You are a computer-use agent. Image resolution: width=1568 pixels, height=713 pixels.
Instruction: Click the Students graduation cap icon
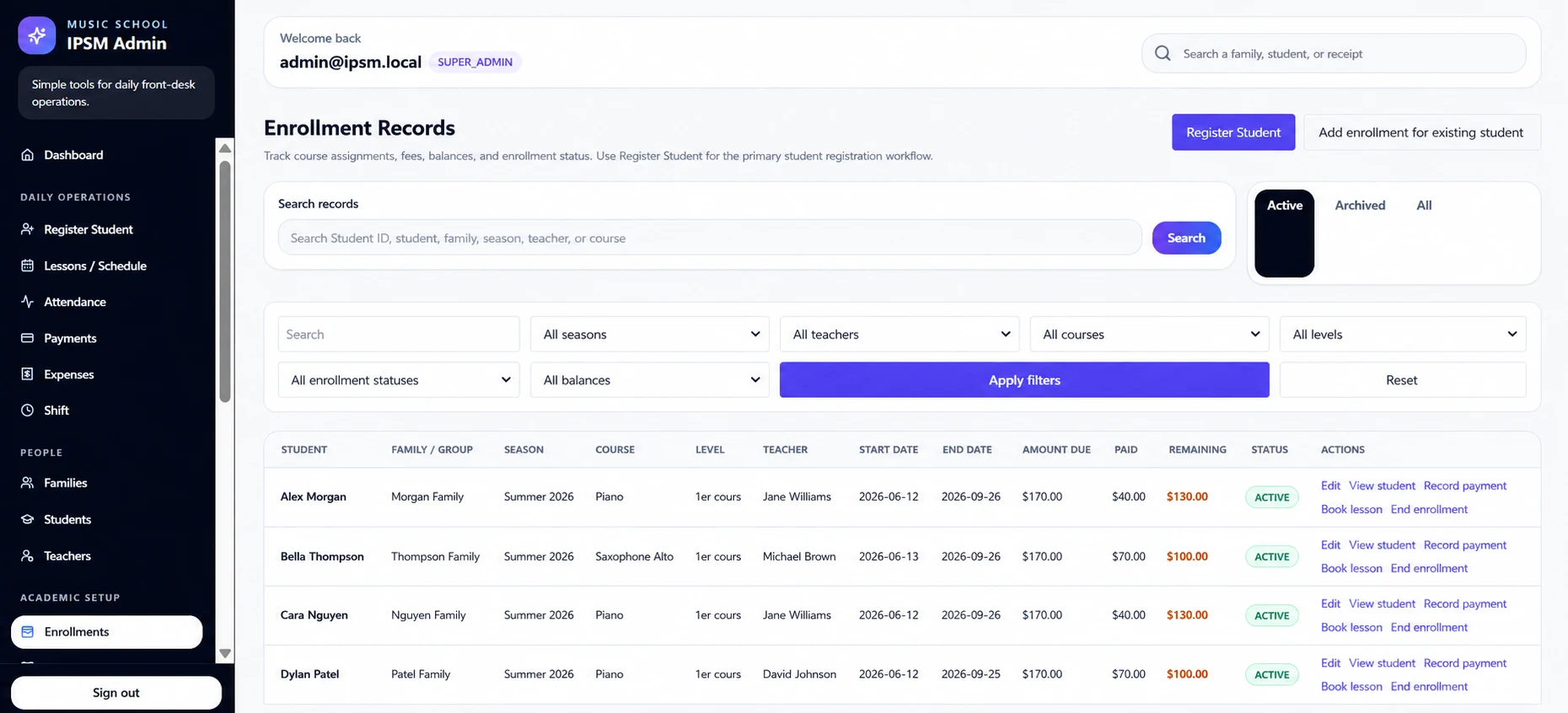coord(27,519)
